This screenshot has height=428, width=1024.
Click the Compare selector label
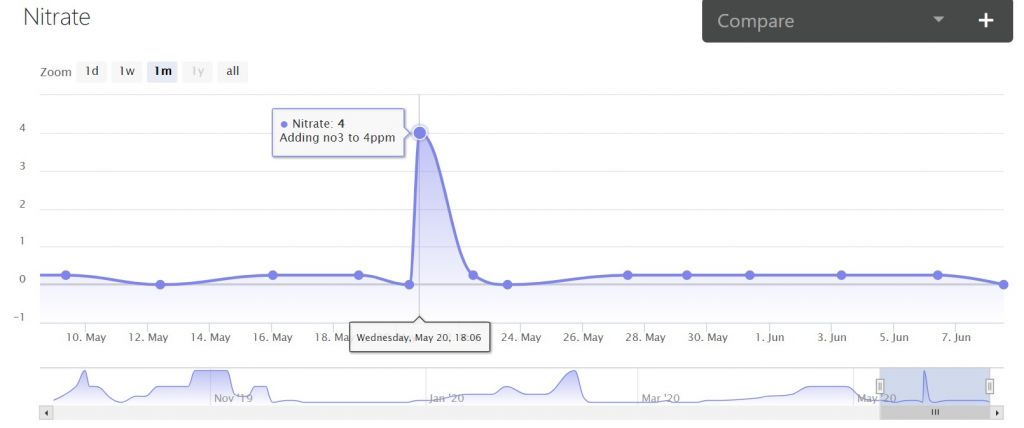point(755,21)
